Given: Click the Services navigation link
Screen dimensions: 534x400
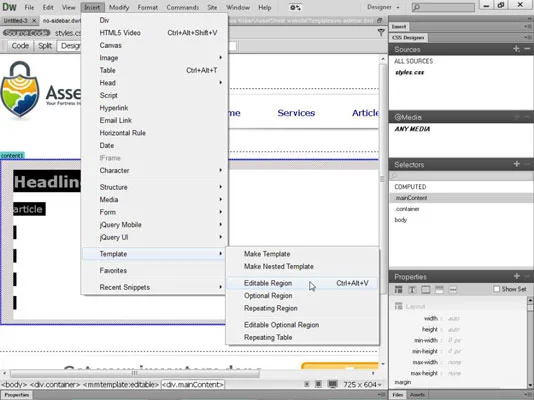Looking at the screenshot, I should [296, 113].
